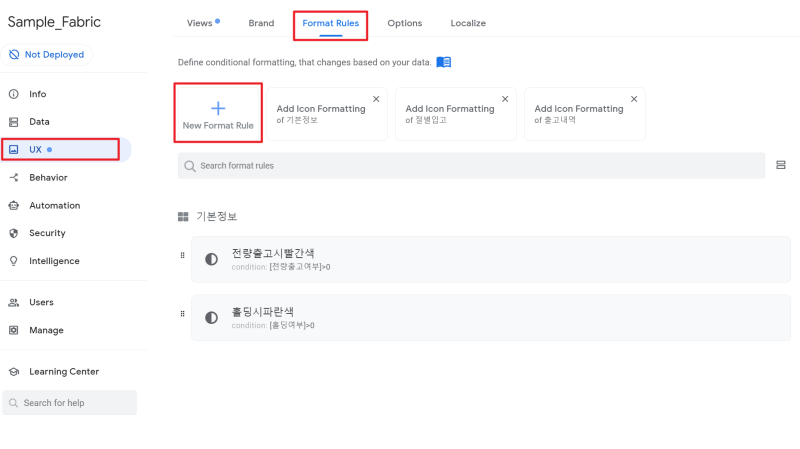The image size is (800, 449).
Task: Click the condition text of the 홀딩시파란색 rule
Action: click(x=273, y=326)
